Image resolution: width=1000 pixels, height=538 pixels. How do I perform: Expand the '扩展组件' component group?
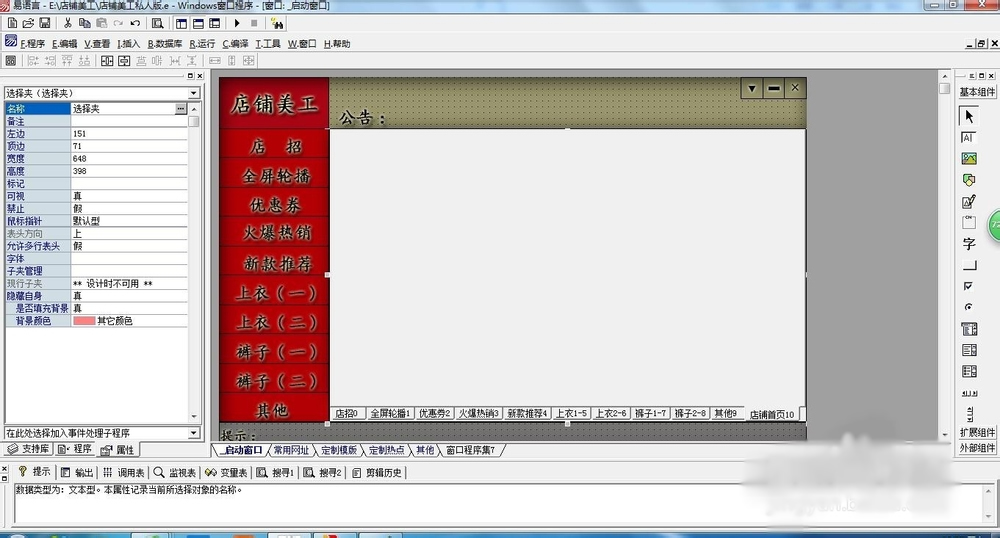(977, 432)
